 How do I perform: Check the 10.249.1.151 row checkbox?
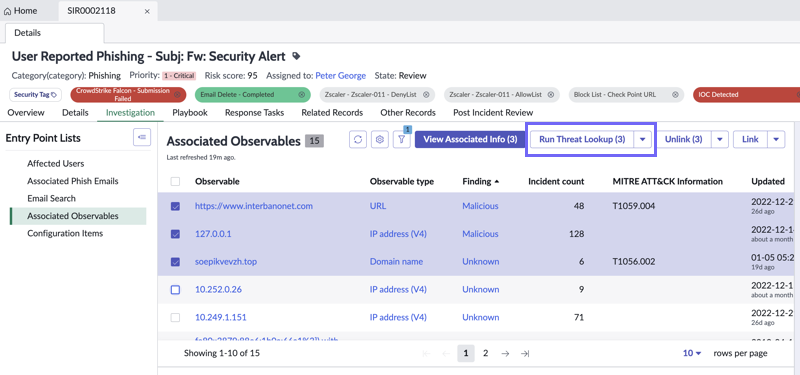[x=175, y=317]
